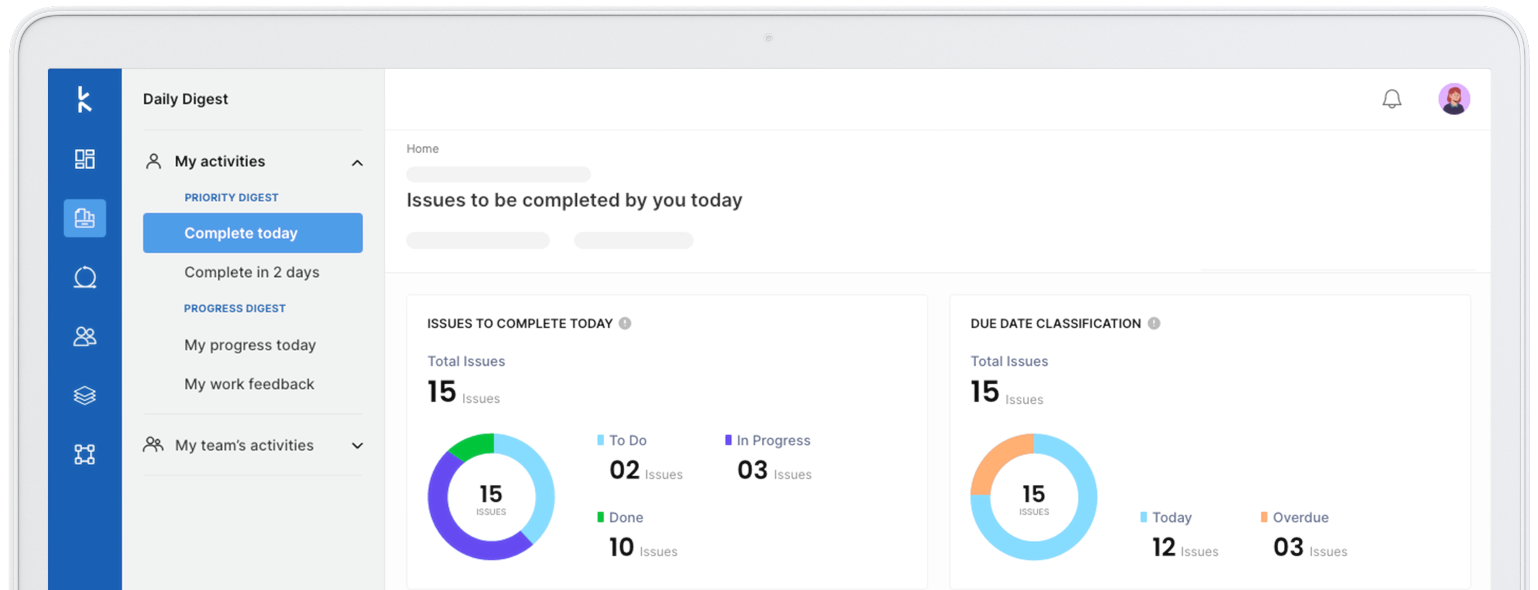
Task: Open the team members sidebar icon
Action: (x=85, y=337)
